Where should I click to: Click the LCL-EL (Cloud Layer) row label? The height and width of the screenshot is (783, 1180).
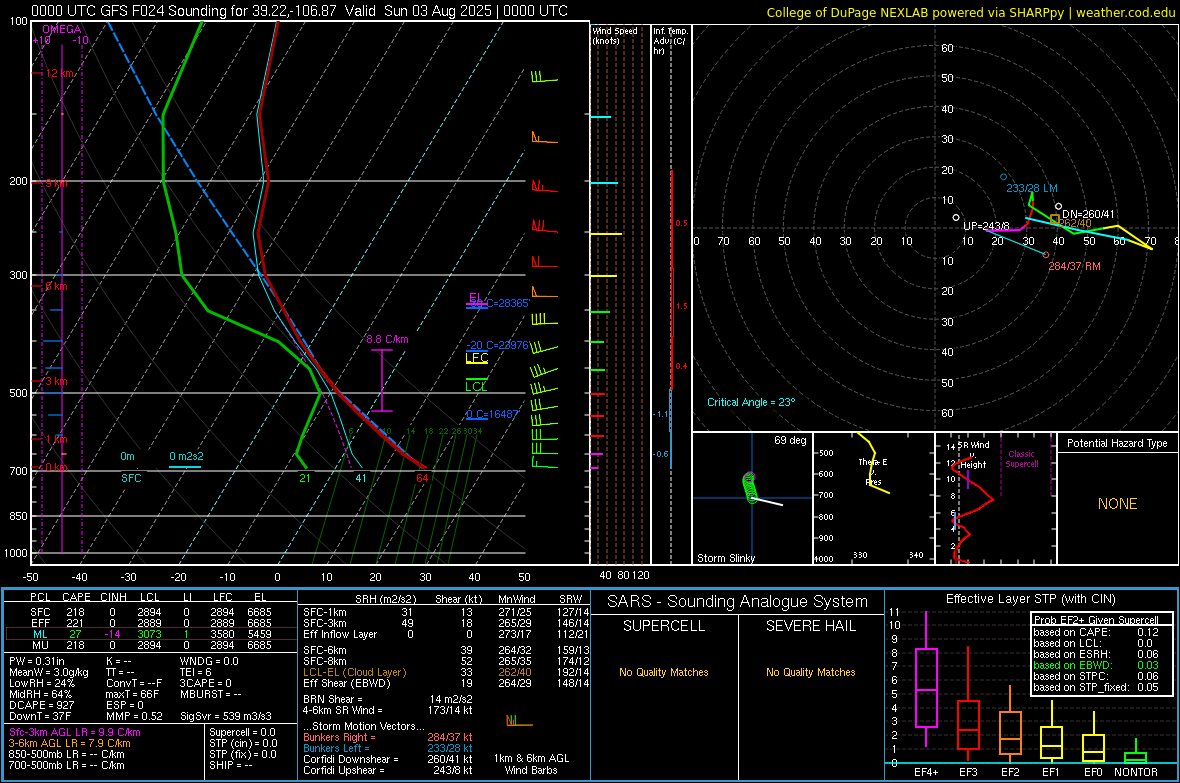click(354, 672)
